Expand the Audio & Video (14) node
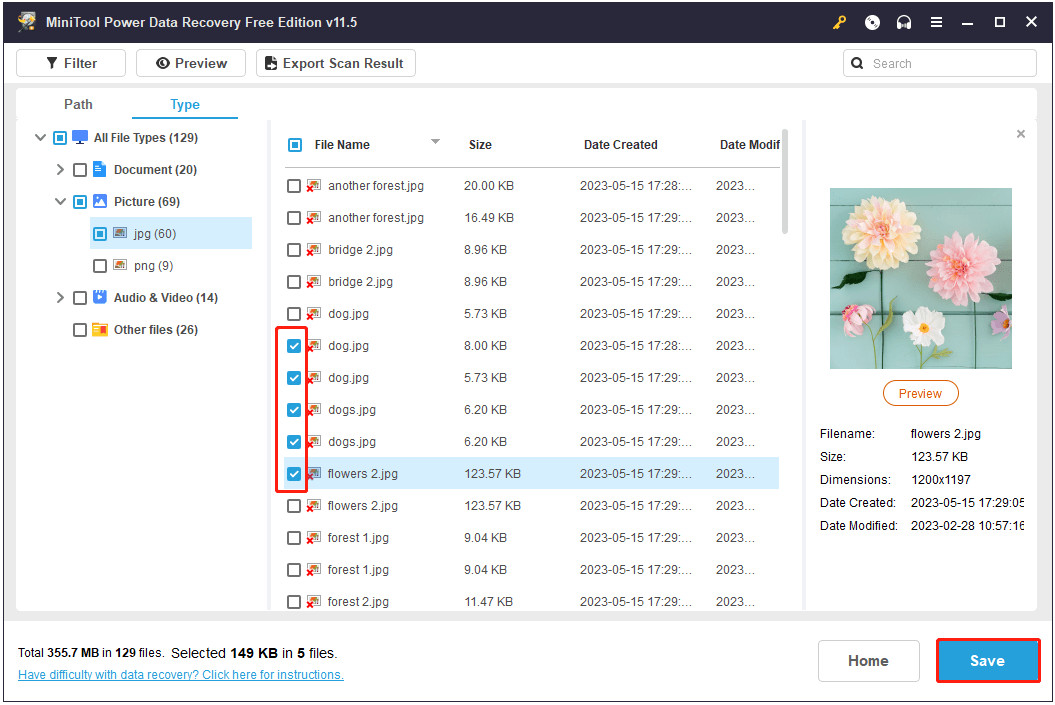 60,297
